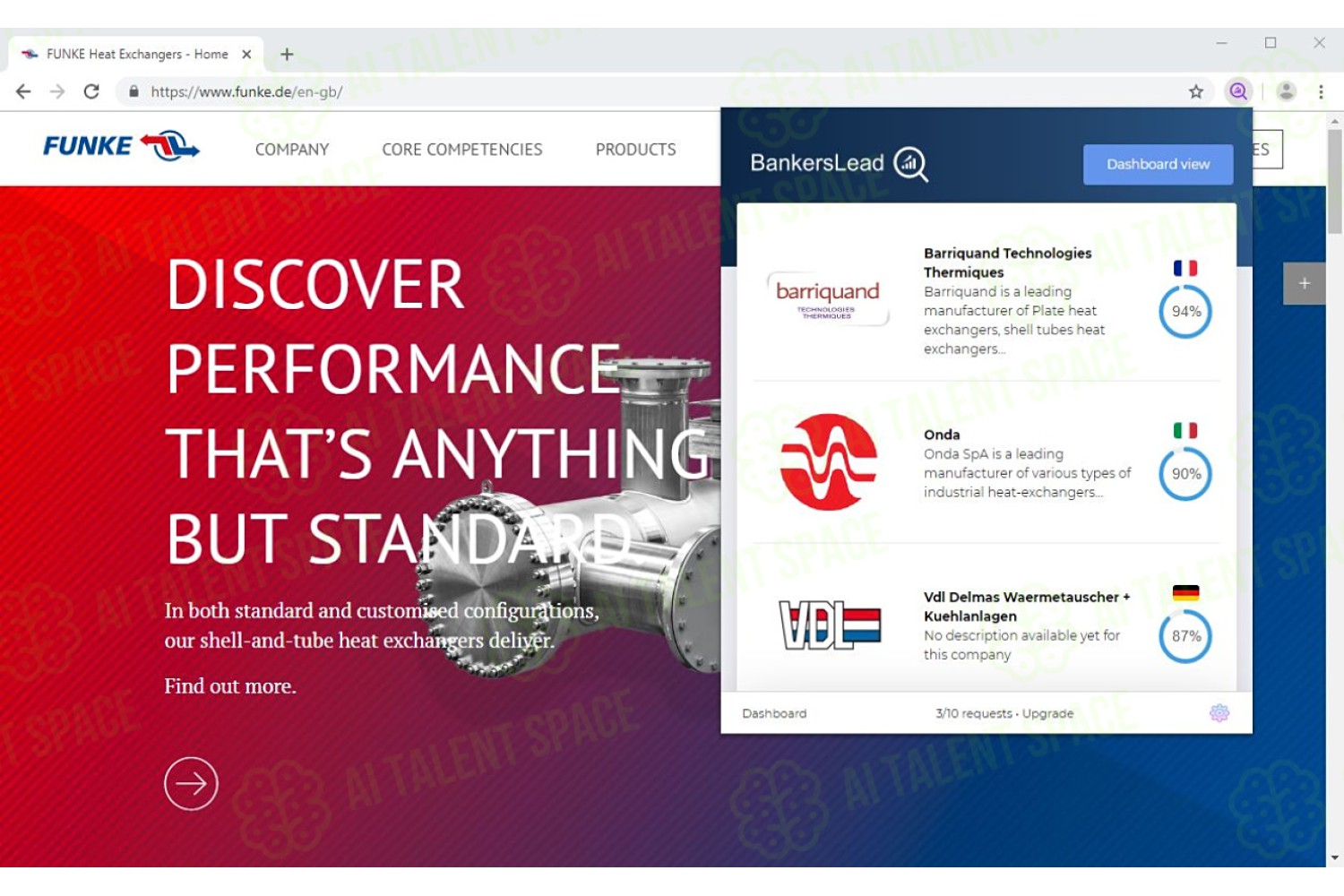Click the '3/10 requests' text
The image size is (1344, 896).
click(974, 714)
